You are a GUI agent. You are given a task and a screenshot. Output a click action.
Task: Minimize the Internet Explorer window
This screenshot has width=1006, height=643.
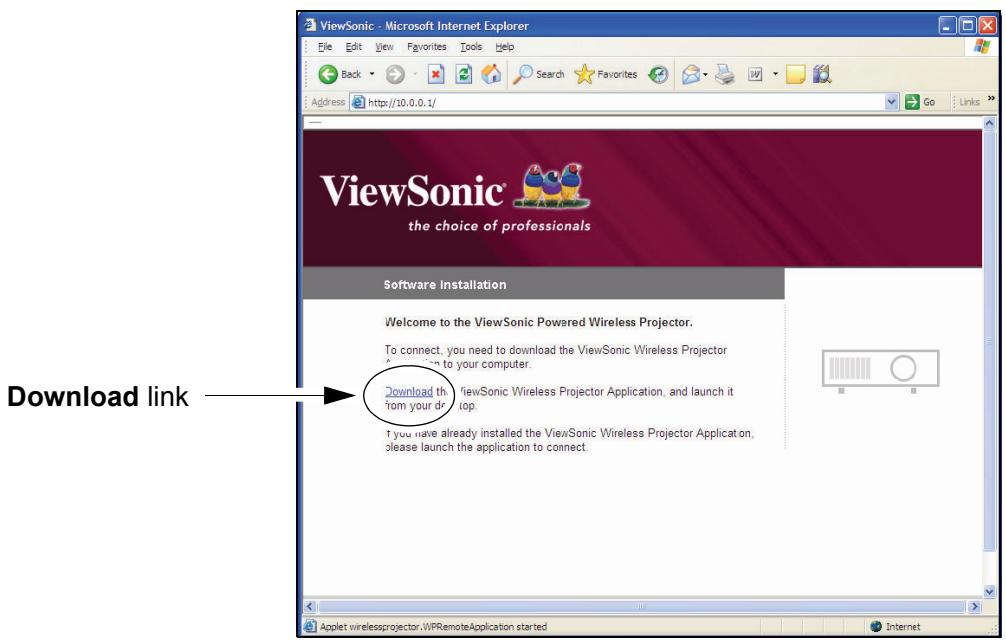click(947, 26)
